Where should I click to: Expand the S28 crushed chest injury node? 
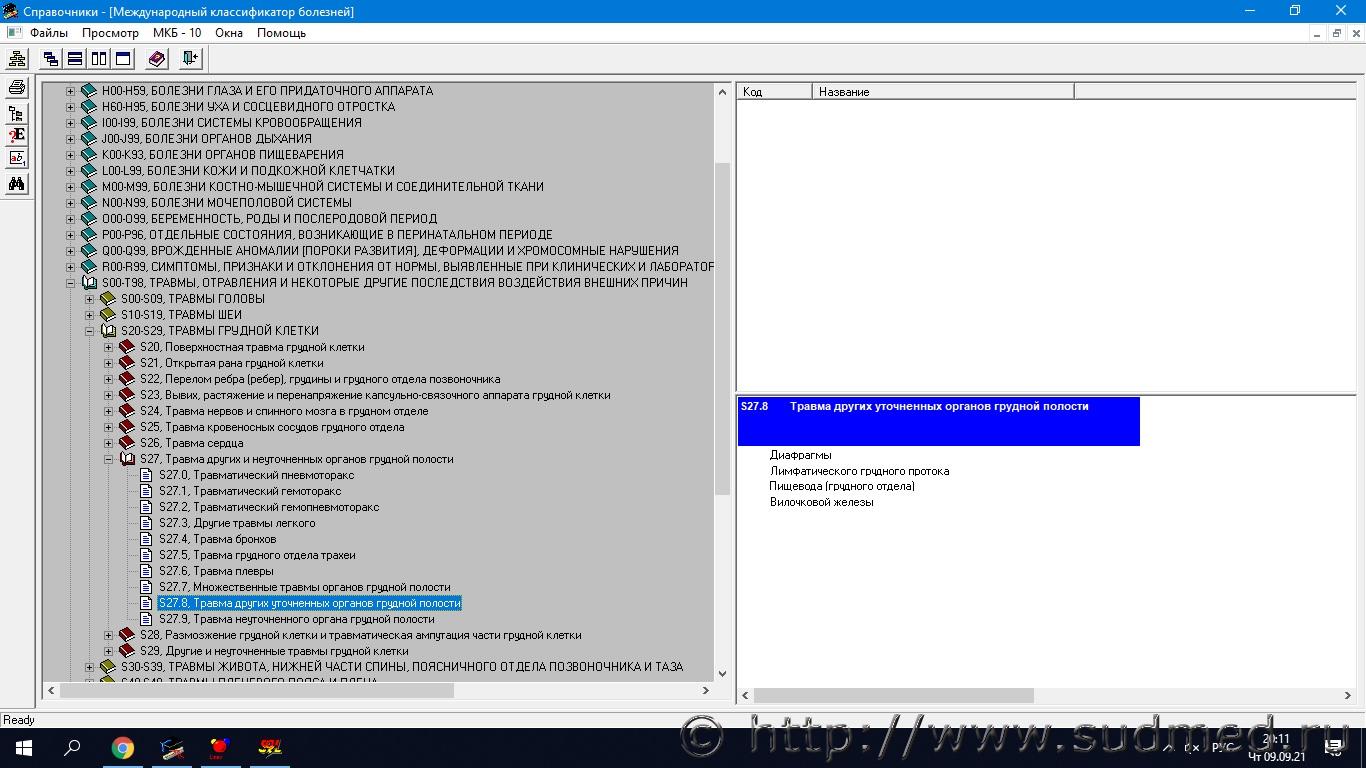coord(109,635)
